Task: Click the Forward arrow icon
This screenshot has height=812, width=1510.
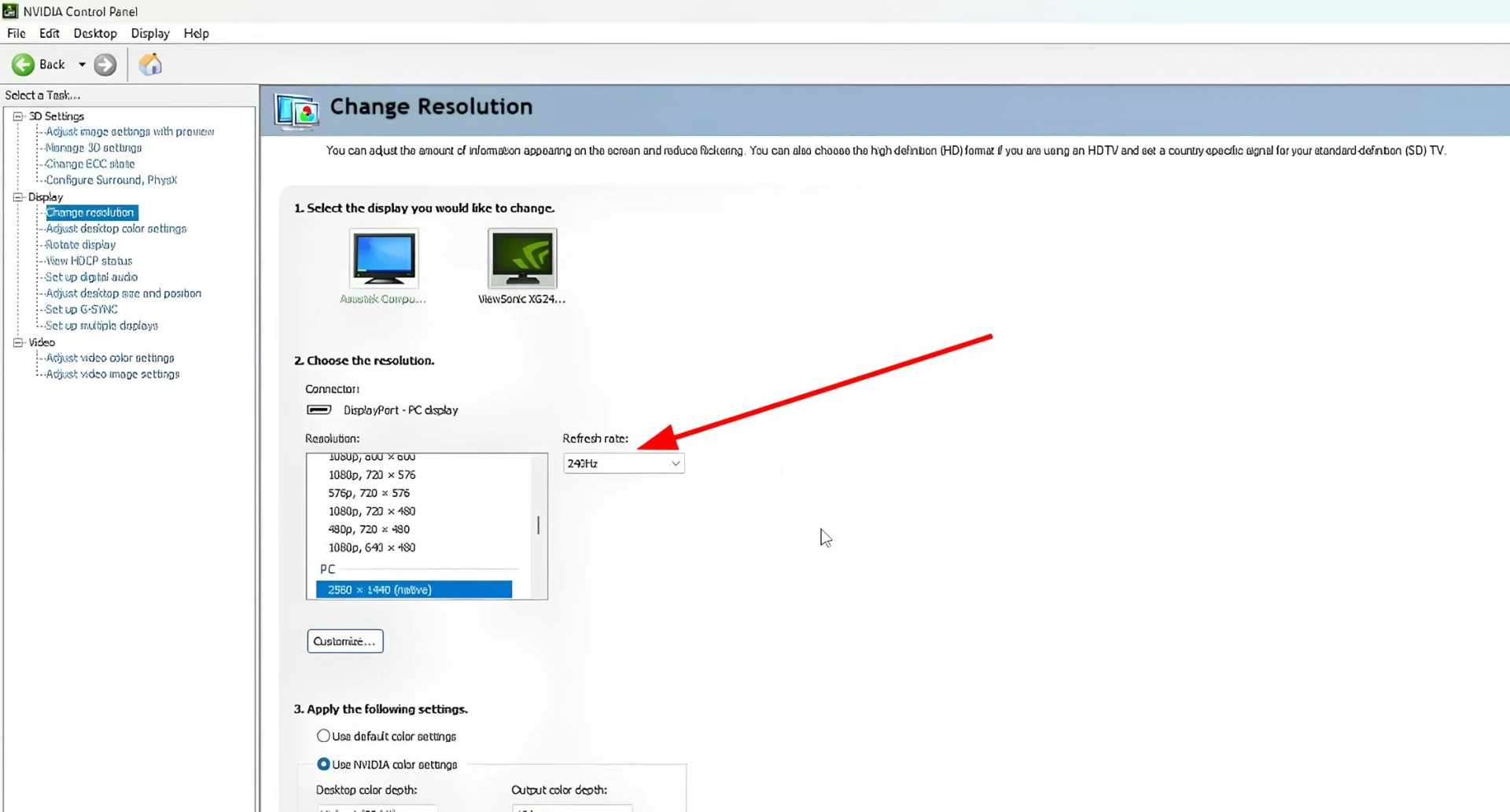Action: (x=105, y=64)
